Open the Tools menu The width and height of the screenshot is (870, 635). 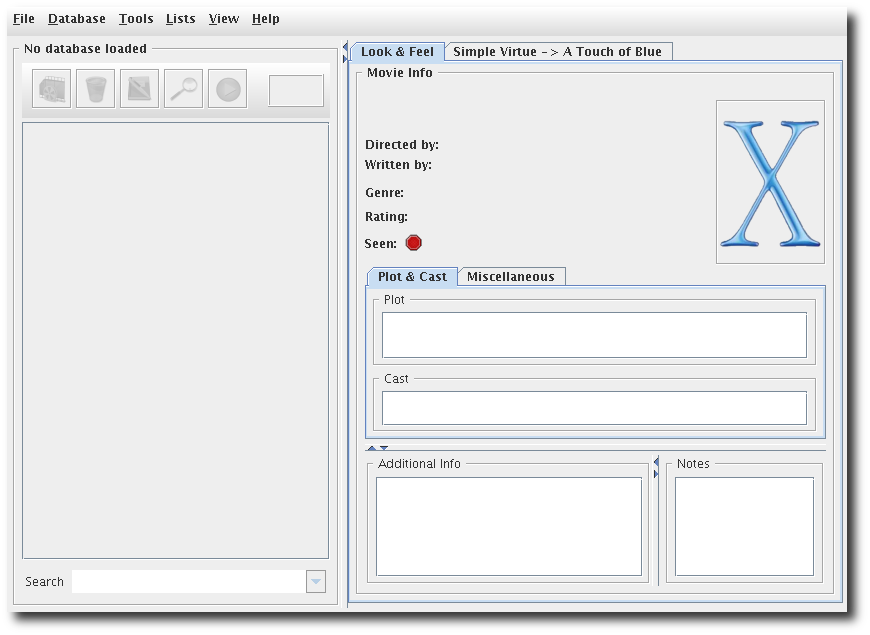click(x=136, y=19)
